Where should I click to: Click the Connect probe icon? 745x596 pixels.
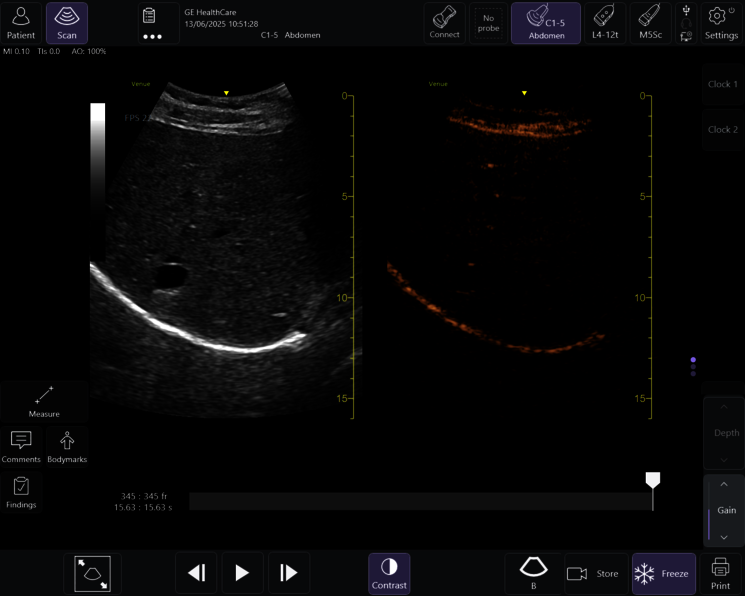point(445,22)
